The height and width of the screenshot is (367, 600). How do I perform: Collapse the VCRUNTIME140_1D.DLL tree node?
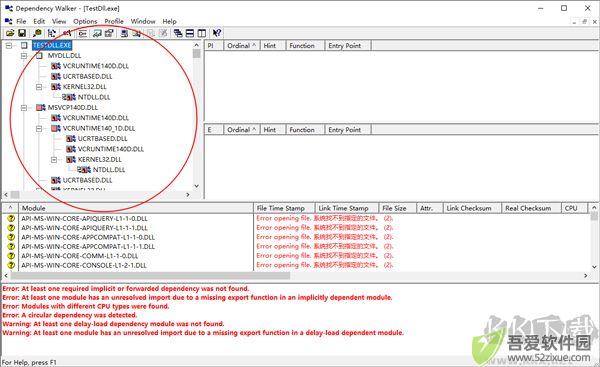(39, 129)
